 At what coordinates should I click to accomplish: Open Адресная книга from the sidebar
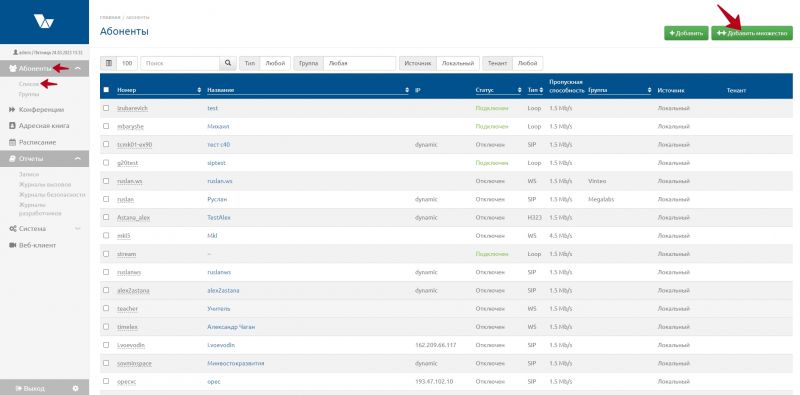(x=39, y=126)
